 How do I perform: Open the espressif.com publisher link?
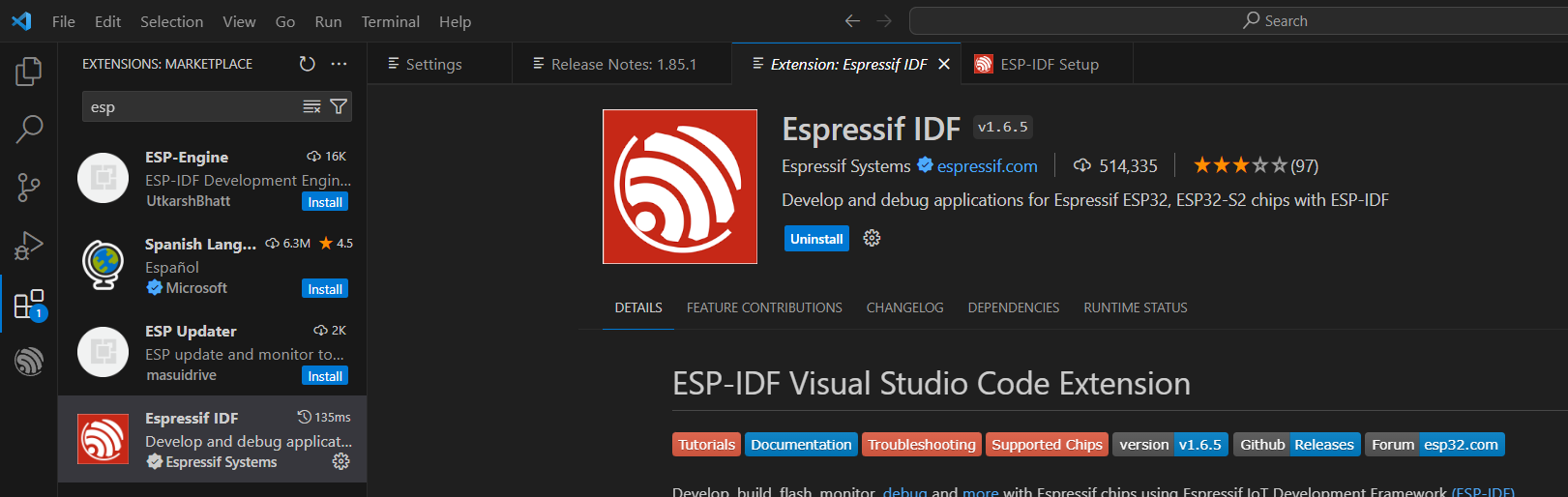[x=988, y=166]
